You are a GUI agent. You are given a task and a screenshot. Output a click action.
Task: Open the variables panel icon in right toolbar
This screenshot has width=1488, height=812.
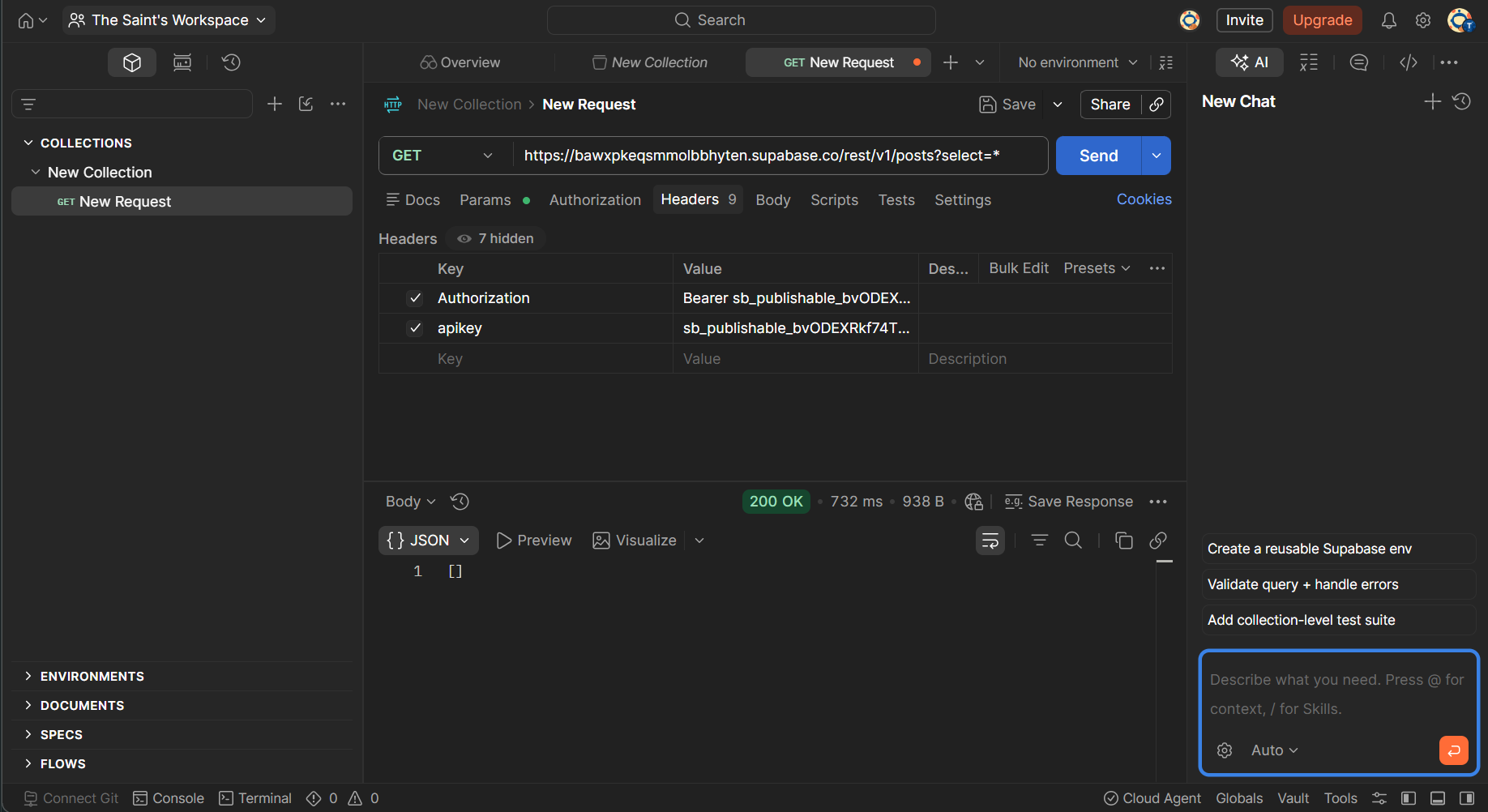(x=1309, y=62)
